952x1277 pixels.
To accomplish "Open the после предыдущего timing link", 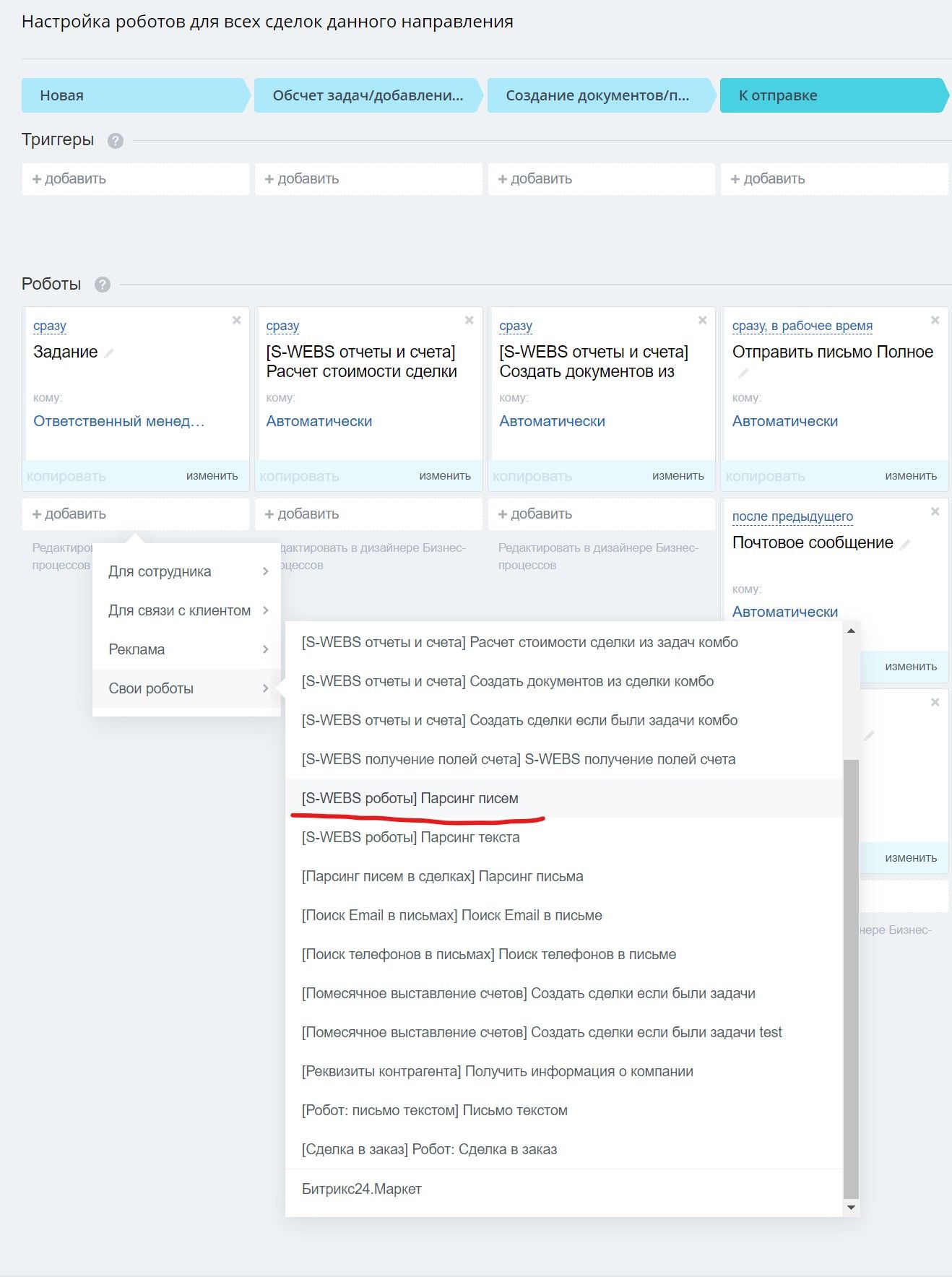I will 792,516.
